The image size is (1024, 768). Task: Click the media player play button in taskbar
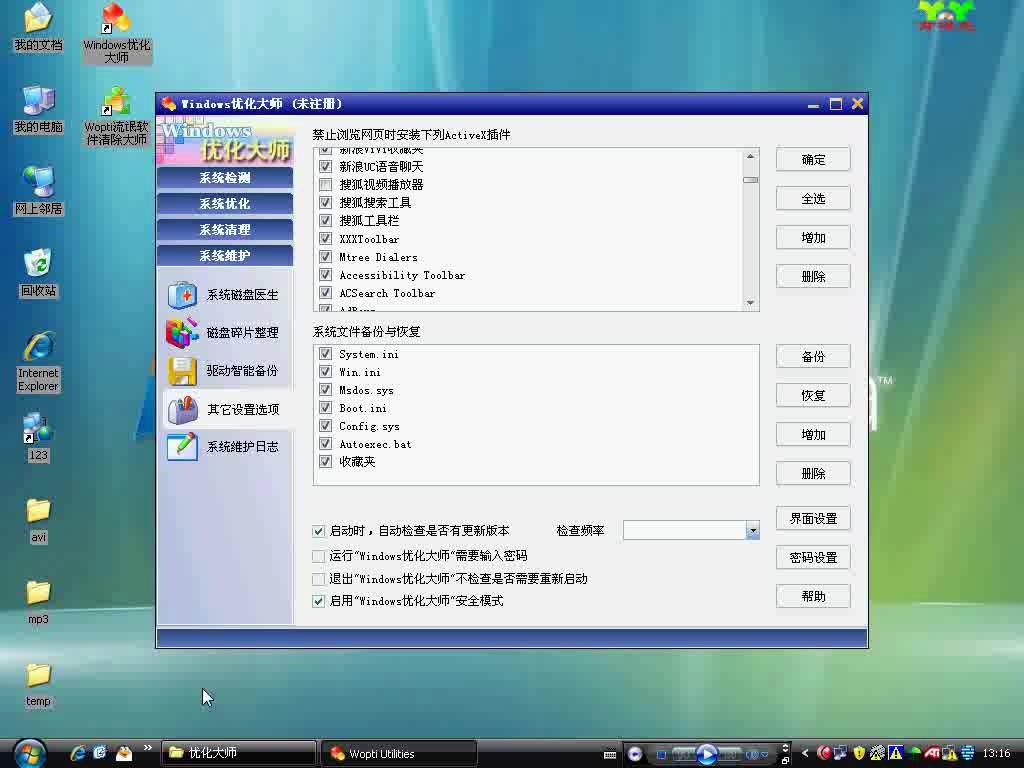[707, 754]
